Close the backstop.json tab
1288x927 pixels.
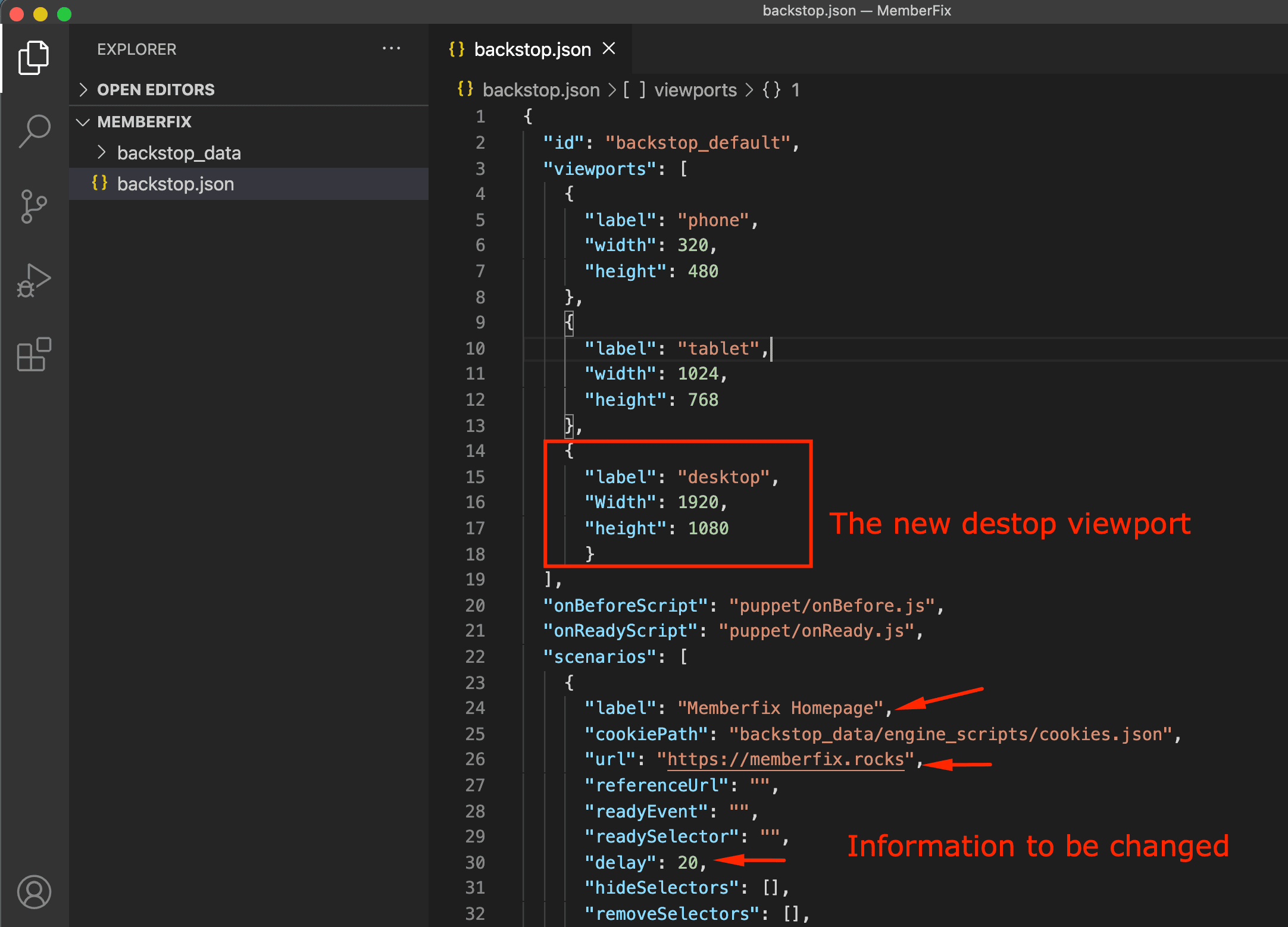click(608, 49)
